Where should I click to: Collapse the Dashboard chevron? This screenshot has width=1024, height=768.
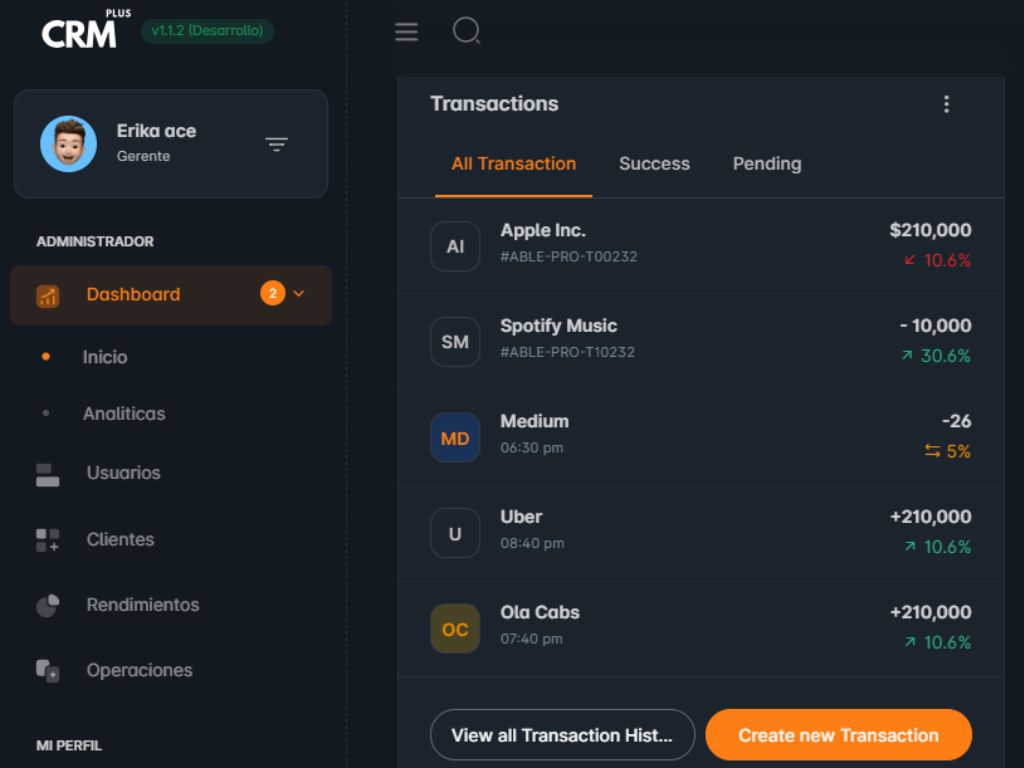(299, 293)
